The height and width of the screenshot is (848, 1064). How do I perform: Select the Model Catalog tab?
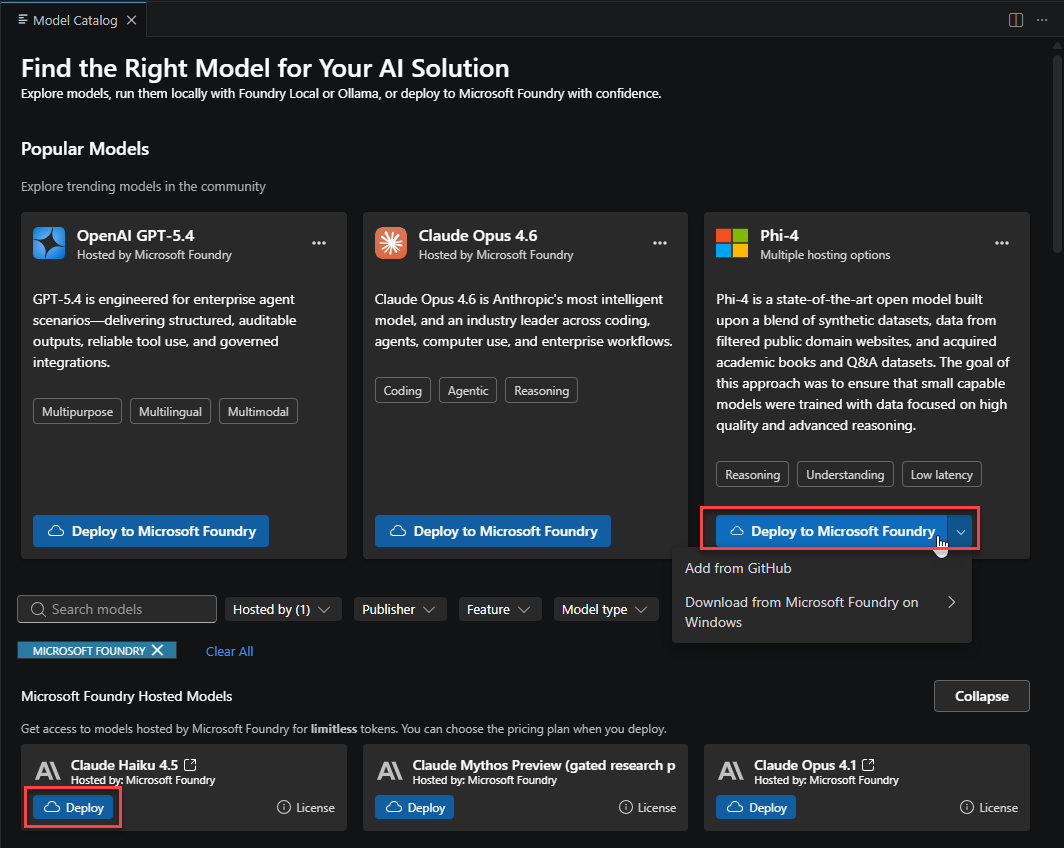[75, 20]
